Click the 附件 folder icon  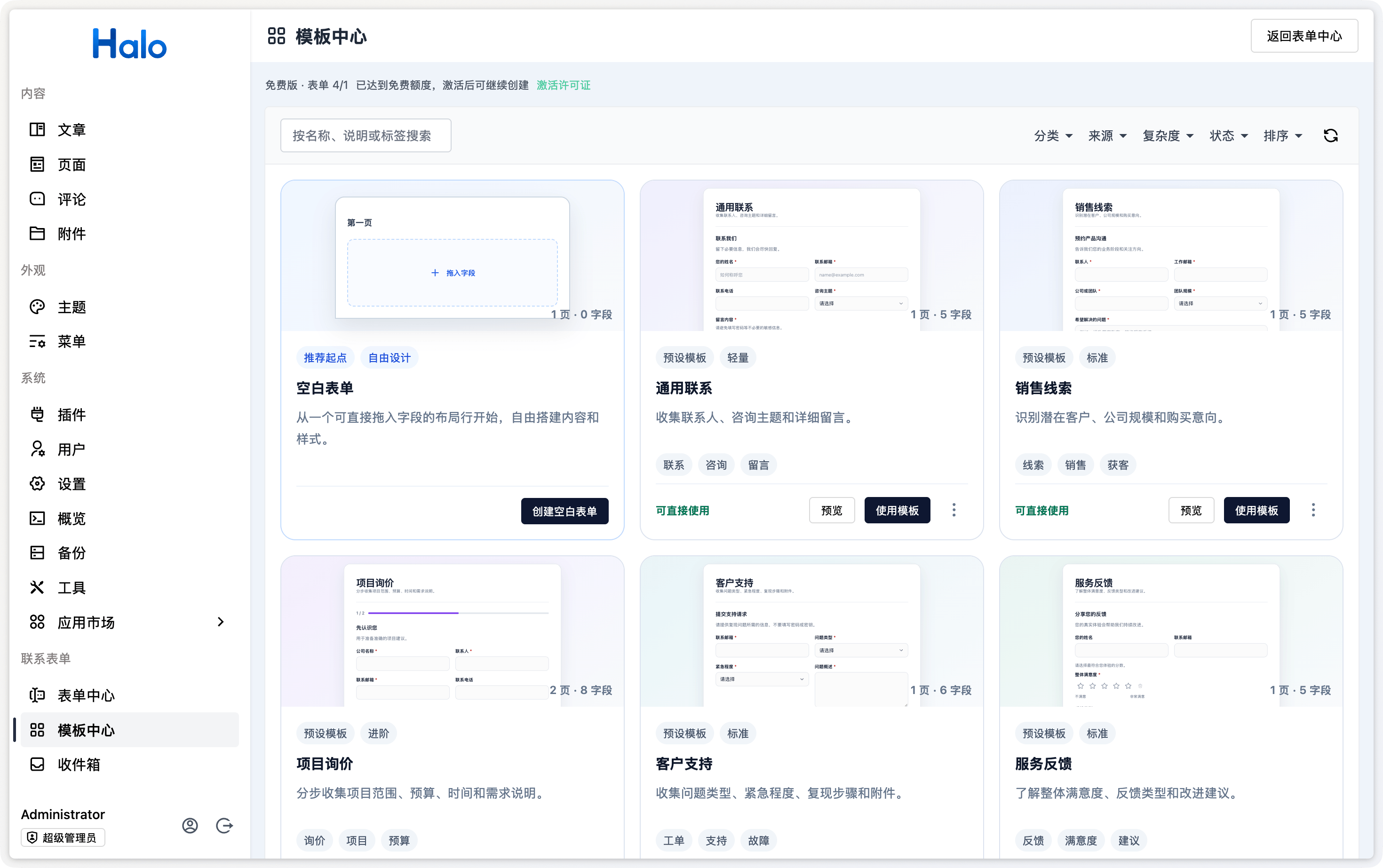pos(37,234)
